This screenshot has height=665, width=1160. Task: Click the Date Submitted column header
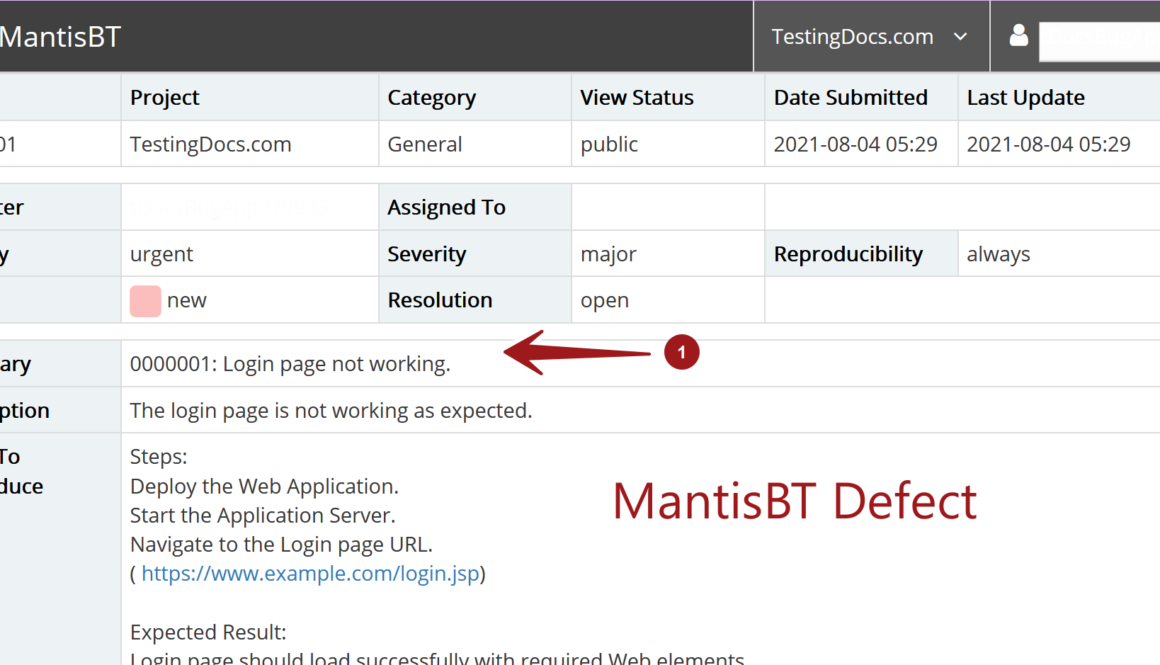(x=850, y=98)
